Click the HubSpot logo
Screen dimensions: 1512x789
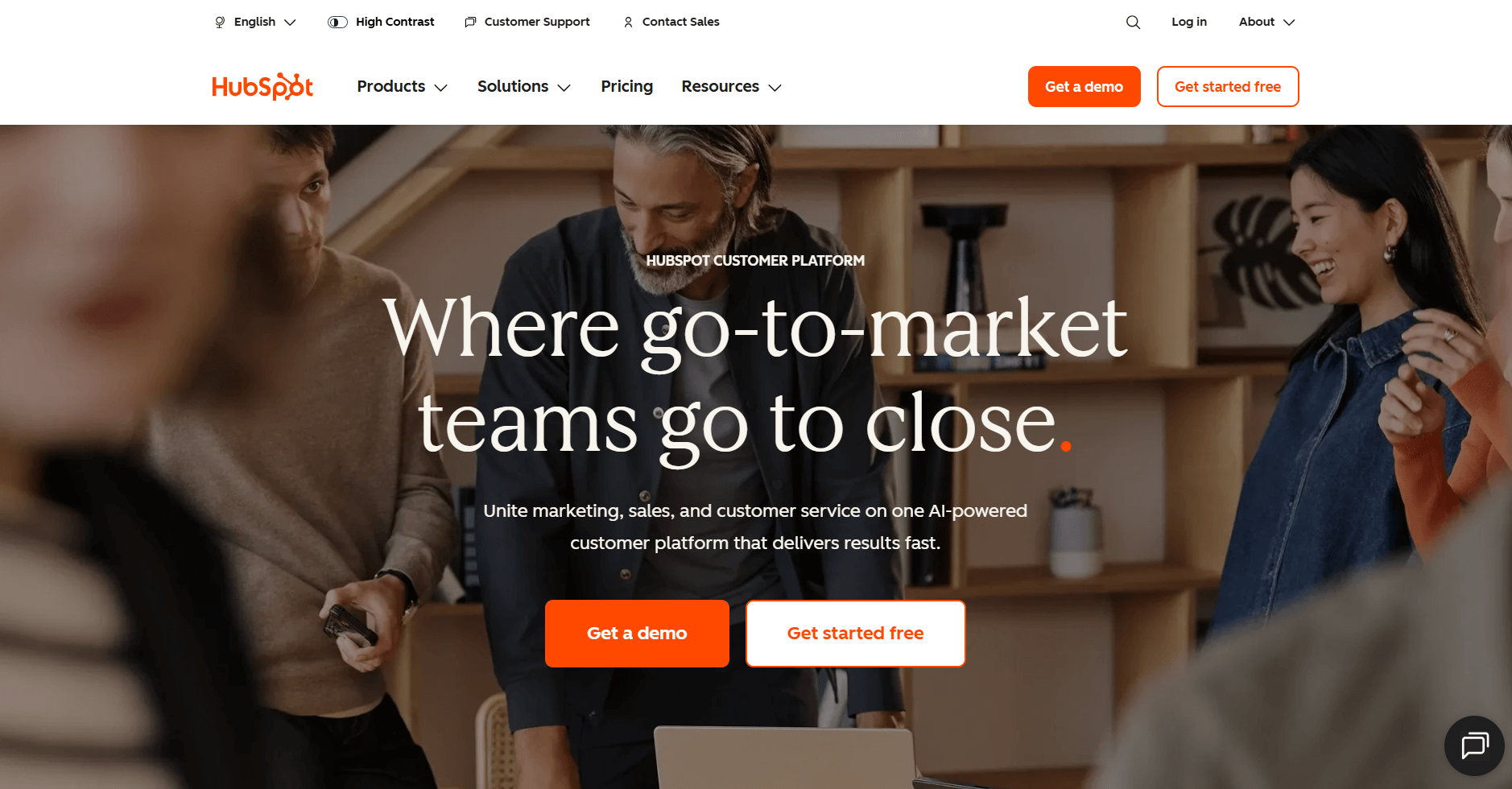pyautogui.click(x=262, y=86)
